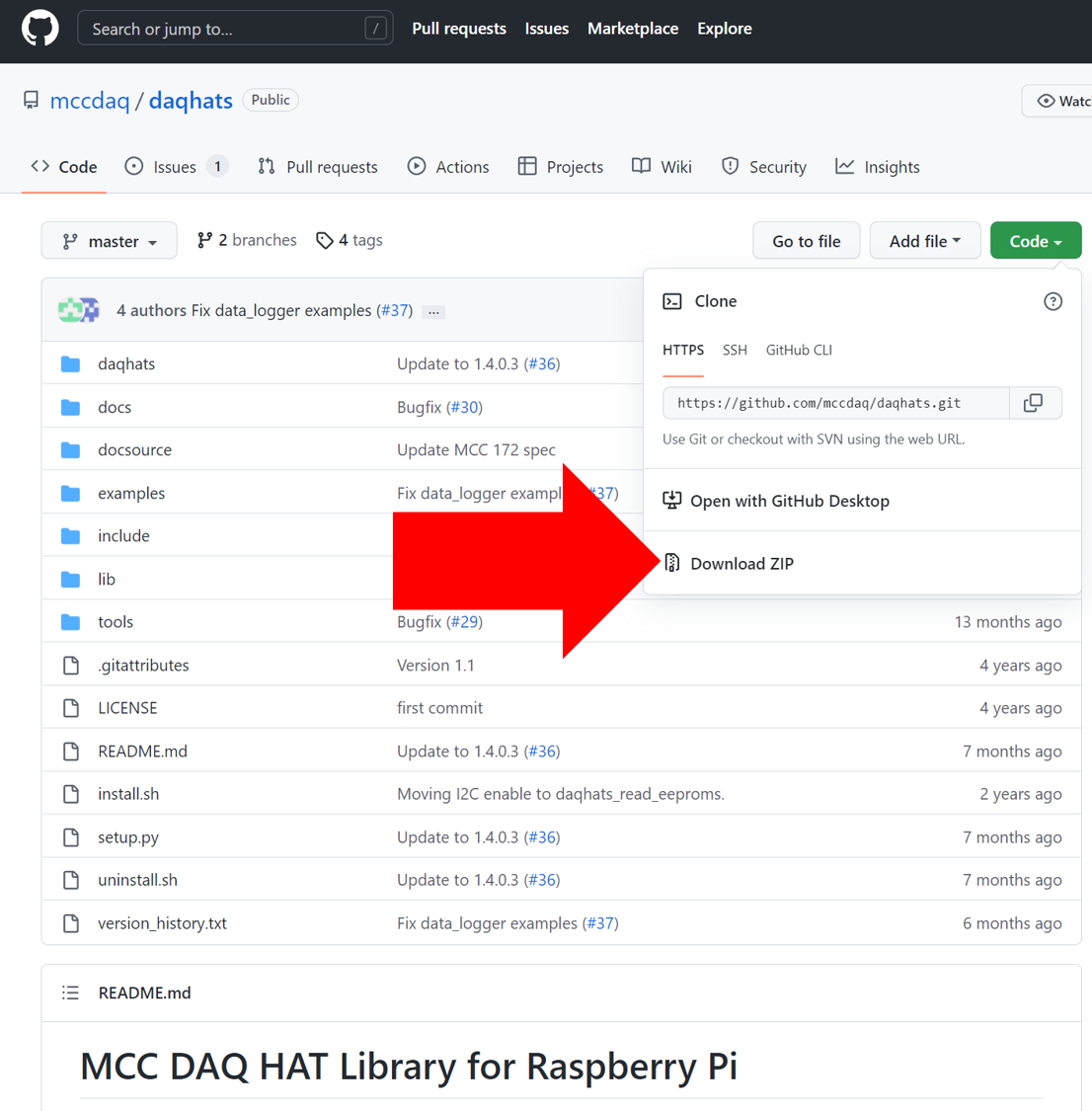Expand the commit message ellipsis
1092x1111 pixels.
[433, 311]
